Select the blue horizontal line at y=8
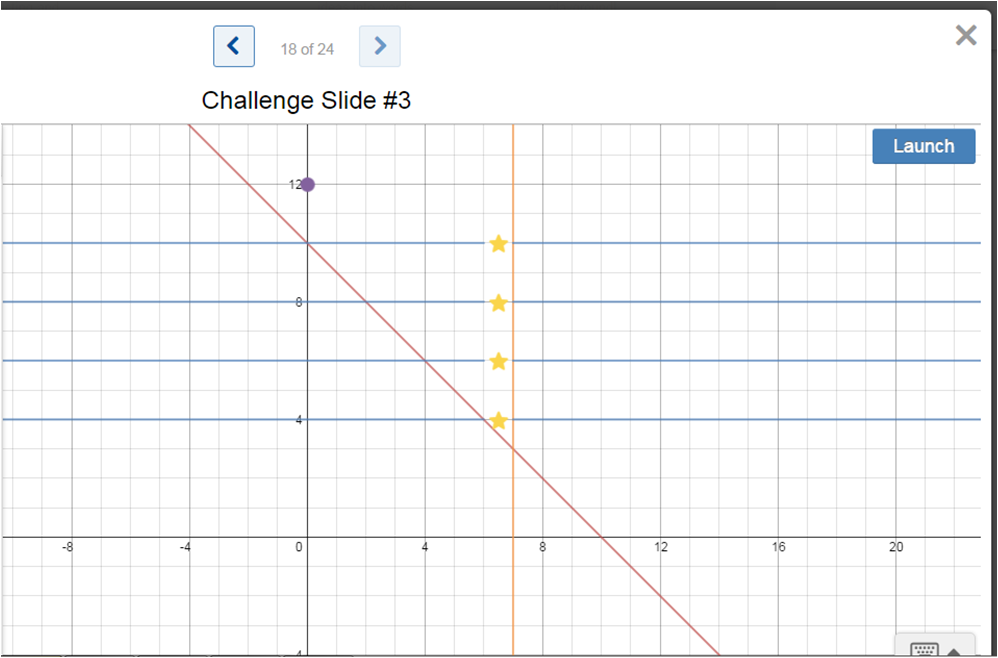This screenshot has height=658, width=998. tap(700, 301)
